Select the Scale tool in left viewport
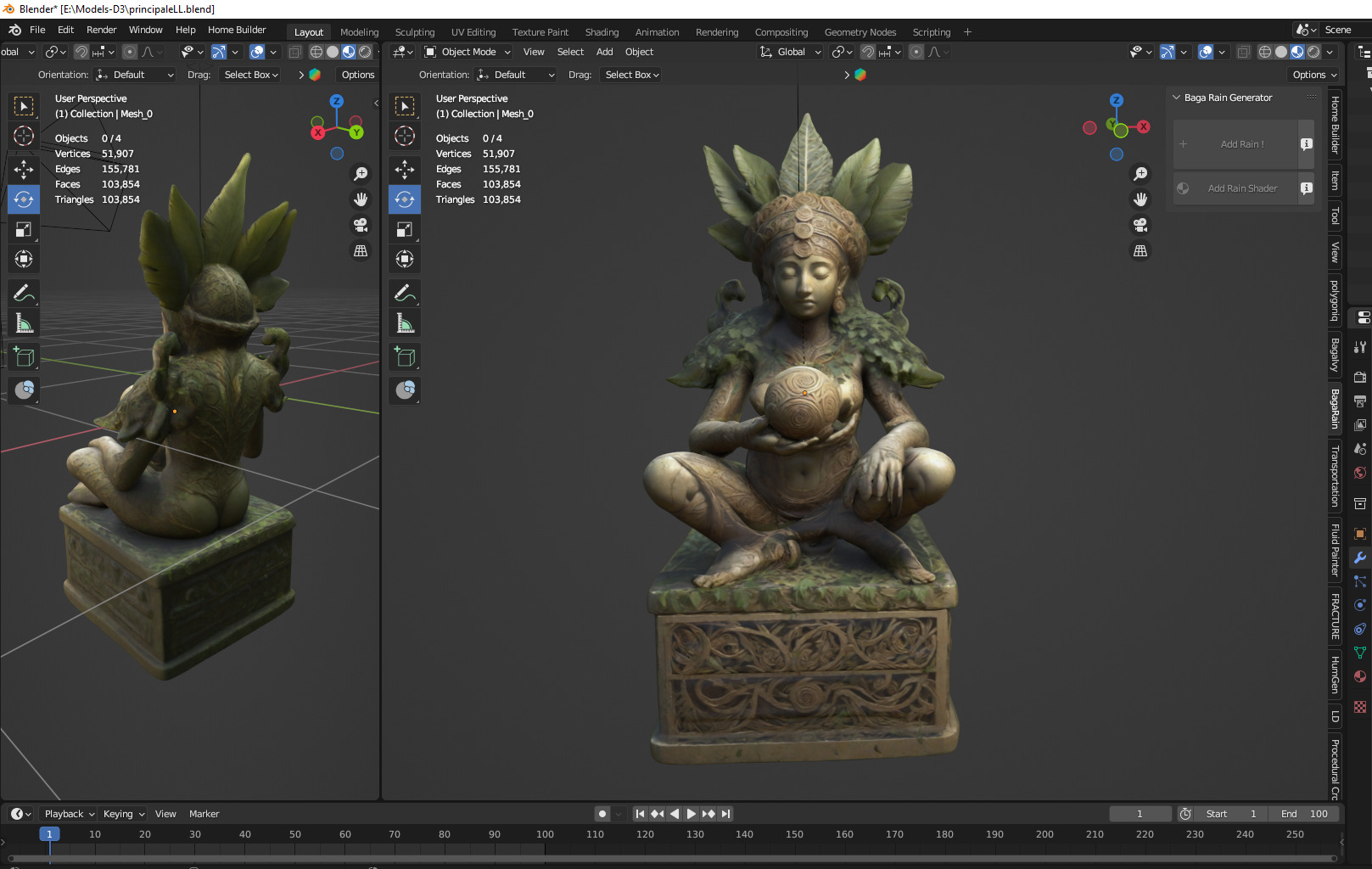 coord(24,229)
